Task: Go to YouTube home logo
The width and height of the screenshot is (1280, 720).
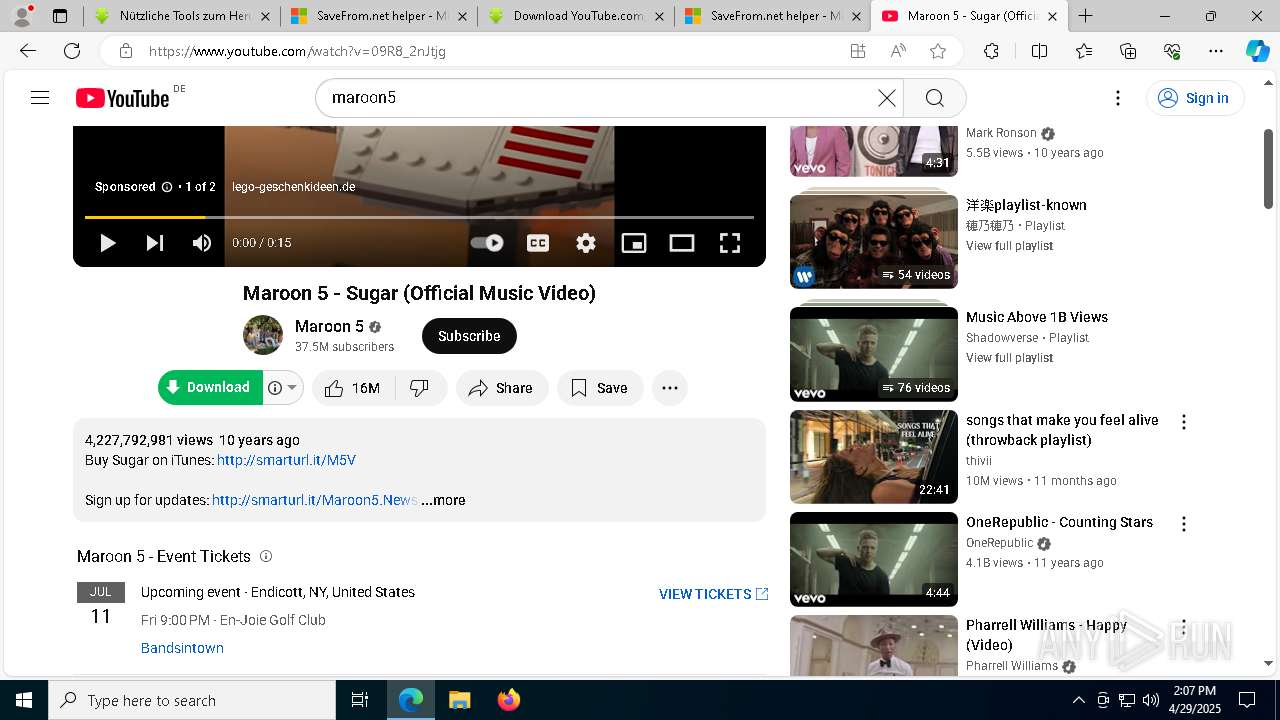Action: pos(123,98)
